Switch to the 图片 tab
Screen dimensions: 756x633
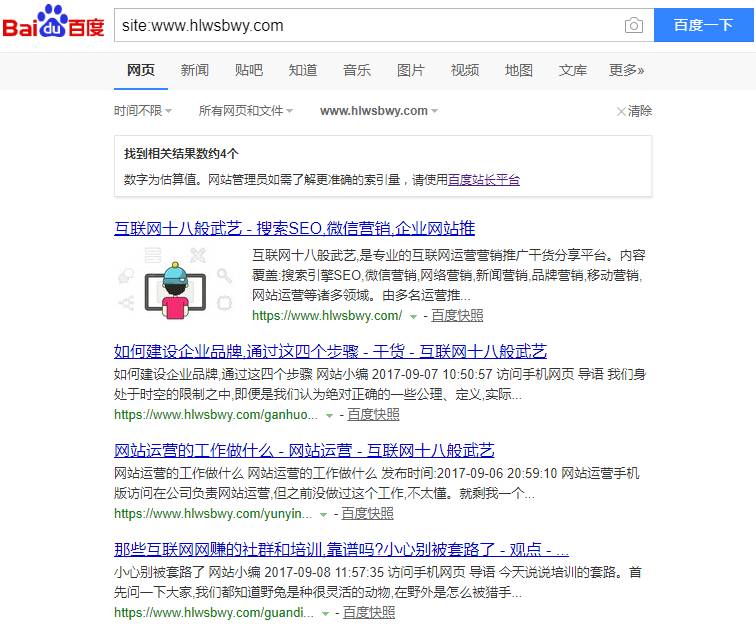(411, 70)
